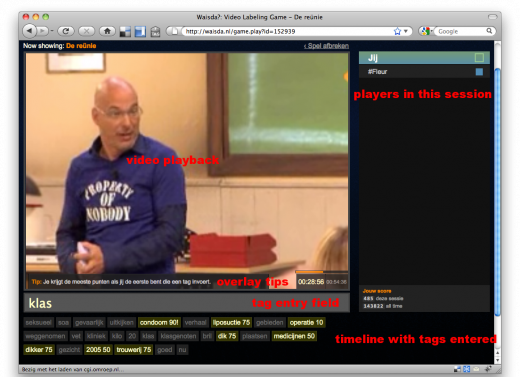Image resolution: width=520 pixels, height=377 pixels.
Task: Click the 'weggenomen' tag
Action: 45,336
